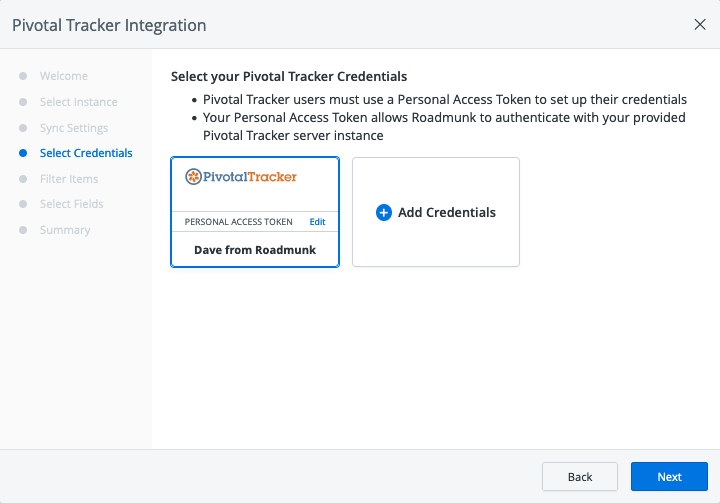Click the Add Credentials text label
This screenshot has height=503, width=720.
click(447, 213)
